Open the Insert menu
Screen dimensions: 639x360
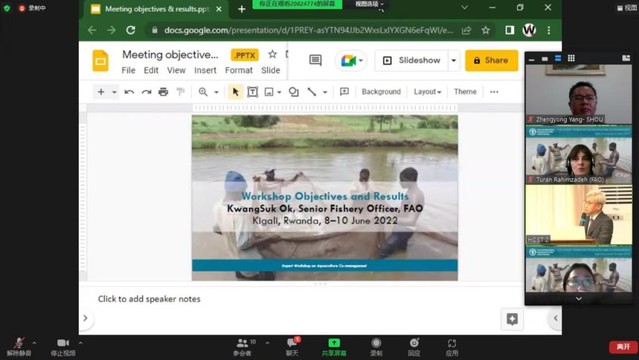[205, 70]
